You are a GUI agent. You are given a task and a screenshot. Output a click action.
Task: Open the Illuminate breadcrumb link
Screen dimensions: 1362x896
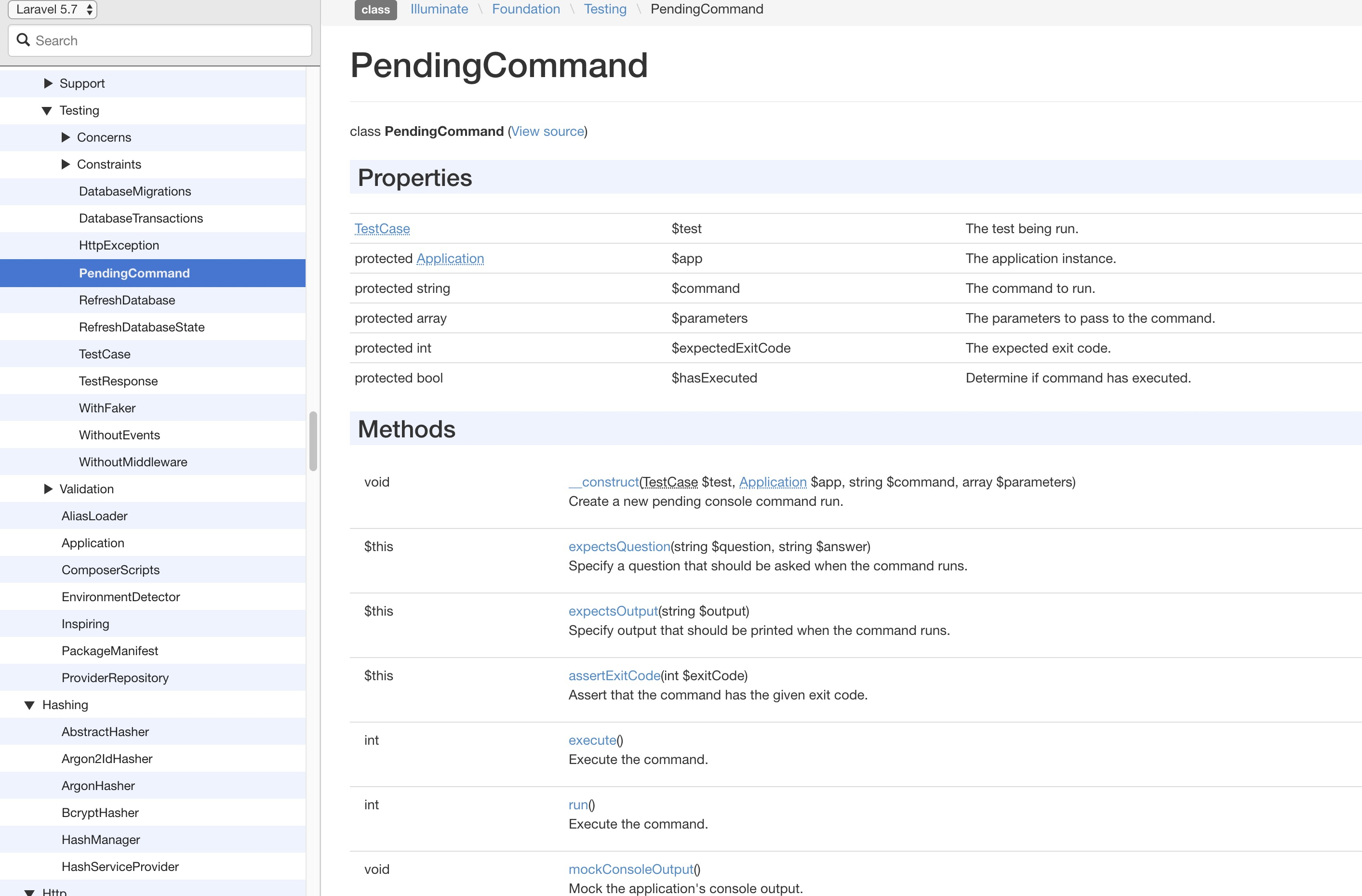point(439,9)
